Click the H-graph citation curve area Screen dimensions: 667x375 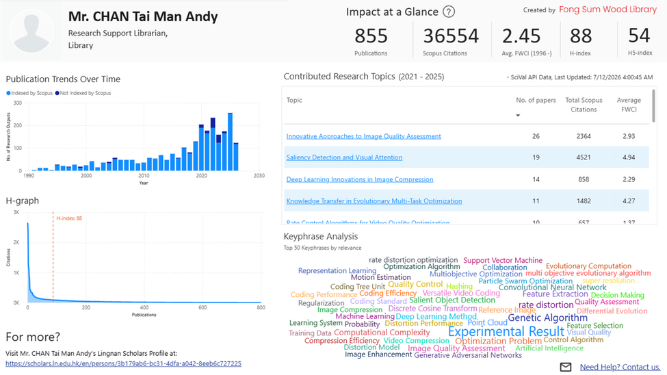pyautogui.click(x=144, y=262)
